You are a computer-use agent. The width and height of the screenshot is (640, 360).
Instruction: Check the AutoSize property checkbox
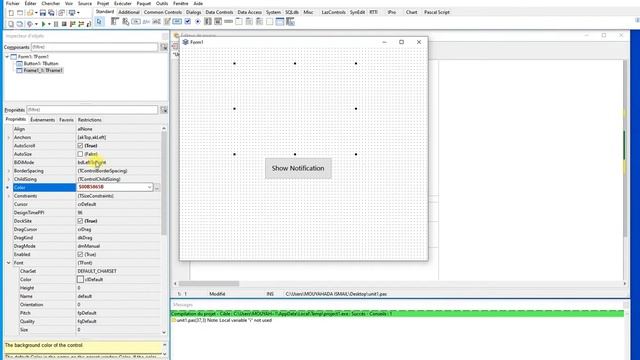[80, 154]
